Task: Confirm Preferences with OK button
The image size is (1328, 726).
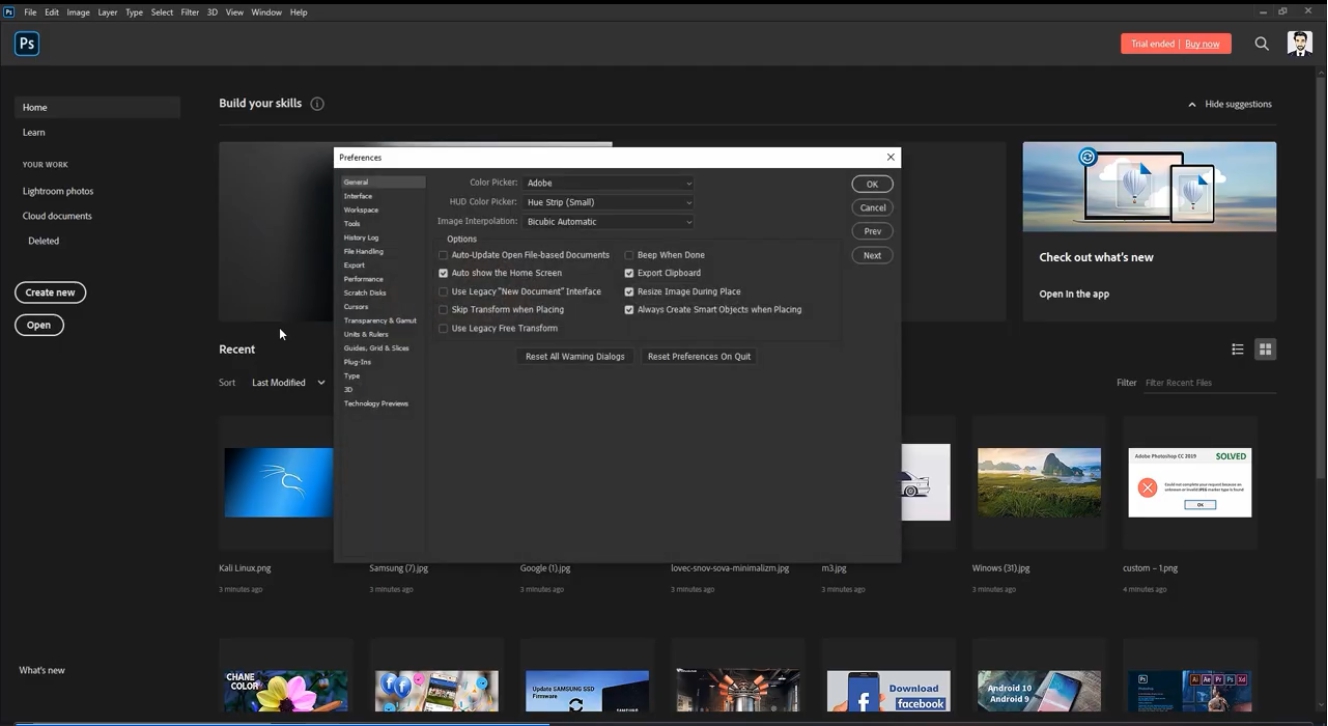Action: 872,184
